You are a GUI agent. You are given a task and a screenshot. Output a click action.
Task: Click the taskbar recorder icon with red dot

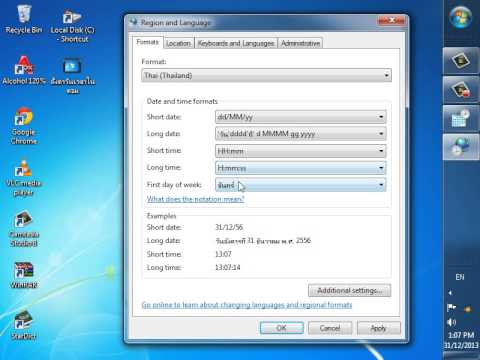tap(461, 90)
